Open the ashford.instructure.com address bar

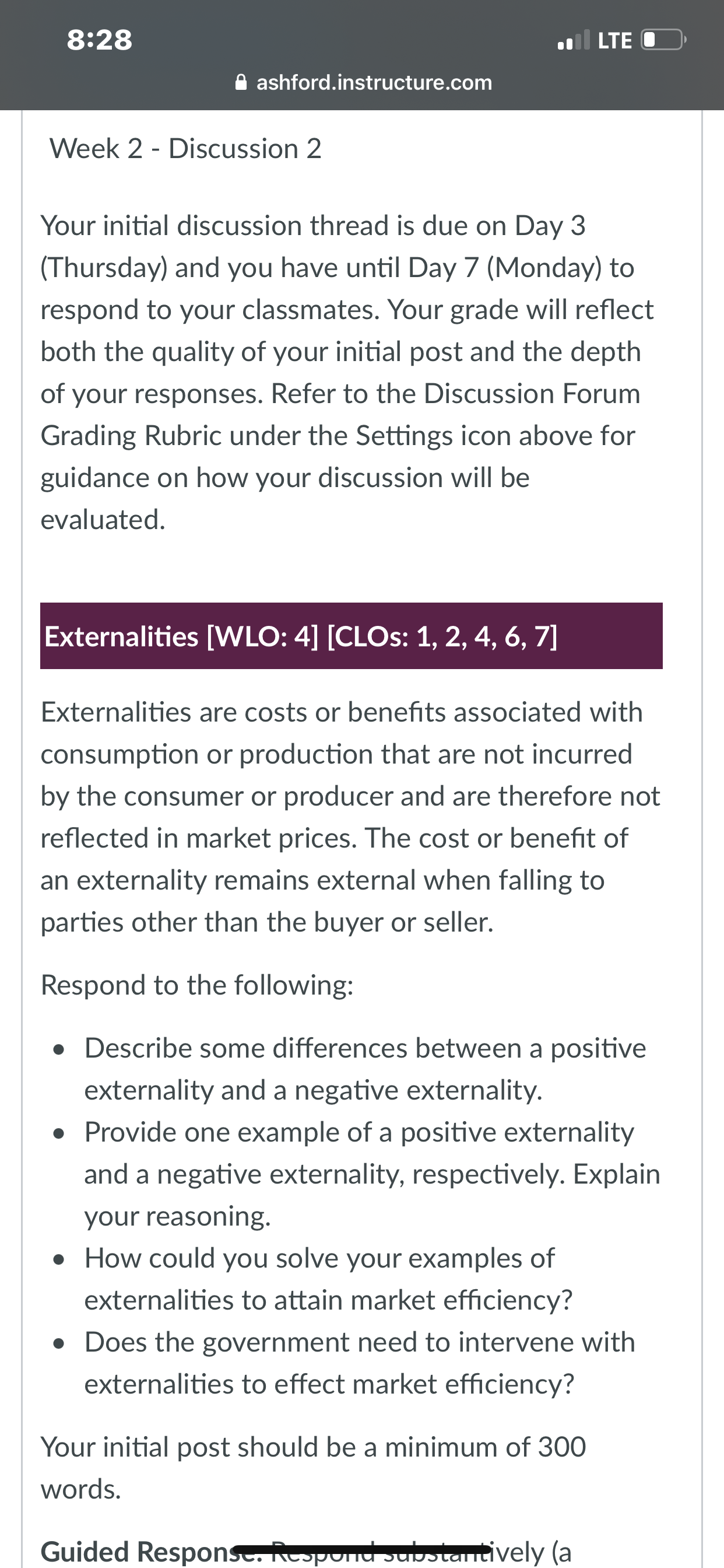[x=363, y=82]
